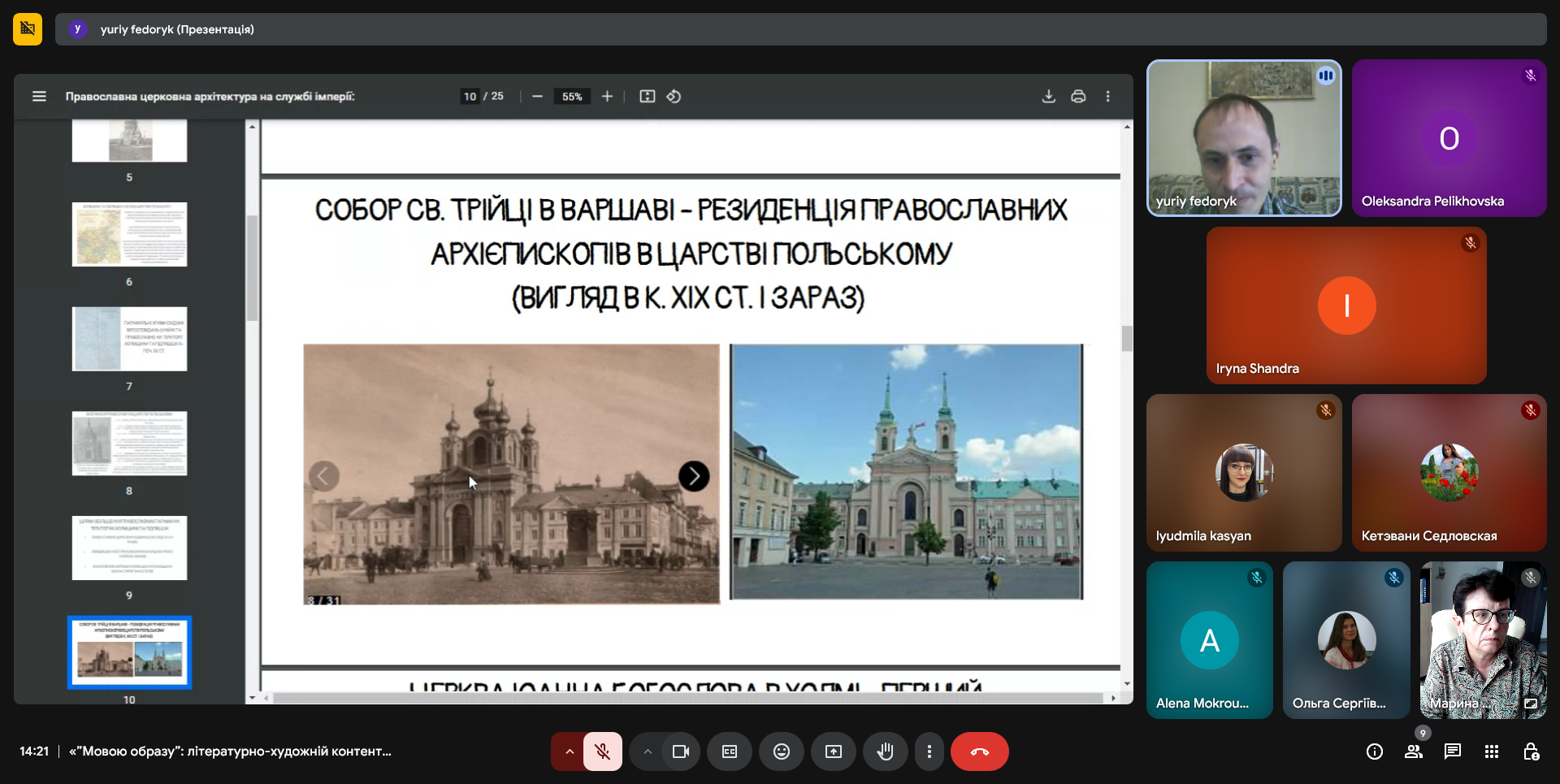The width and height of the screenshot is (1560, 784).
Task: Raise your hand in the meeting
Action: pyautogui.click(x=885, y=752)
